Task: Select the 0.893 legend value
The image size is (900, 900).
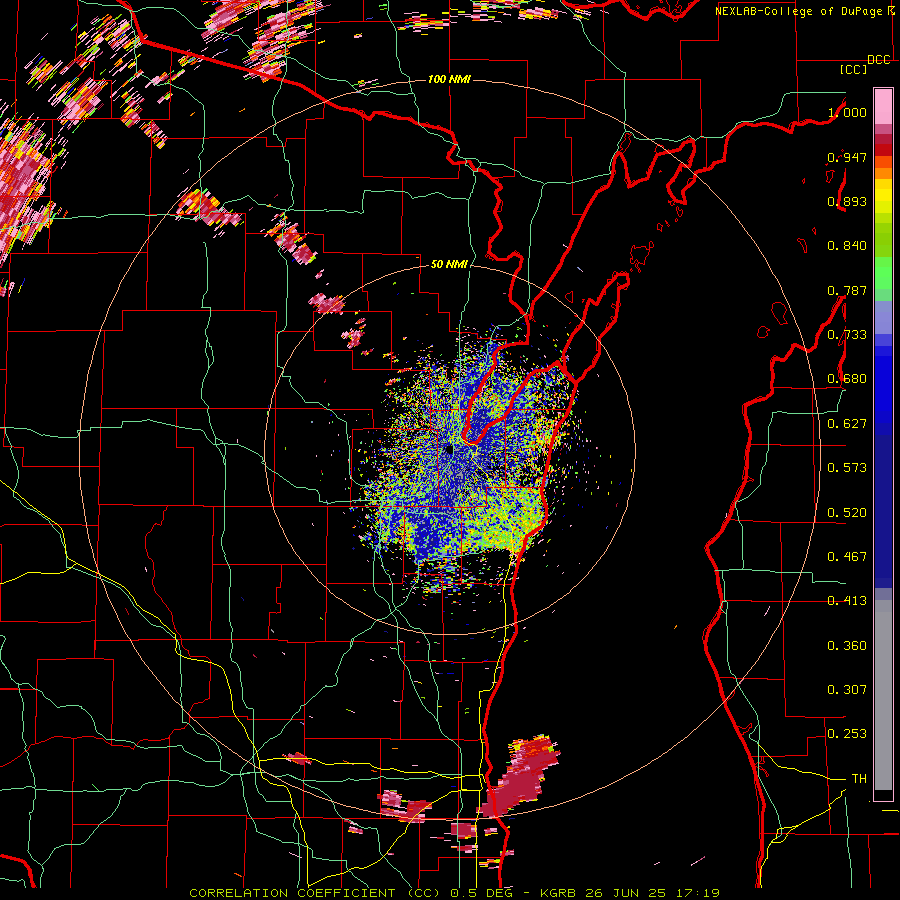Action: tap(847, 201)
